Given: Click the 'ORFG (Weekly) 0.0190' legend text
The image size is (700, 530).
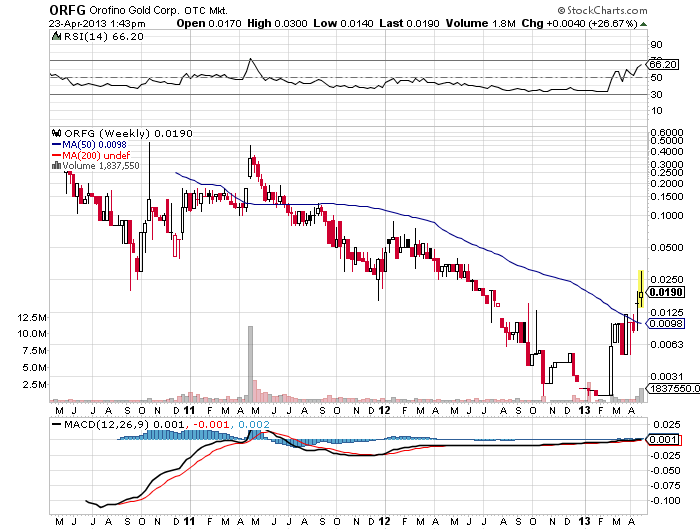Looking at the screenshot, I should [x=129, y=133].
